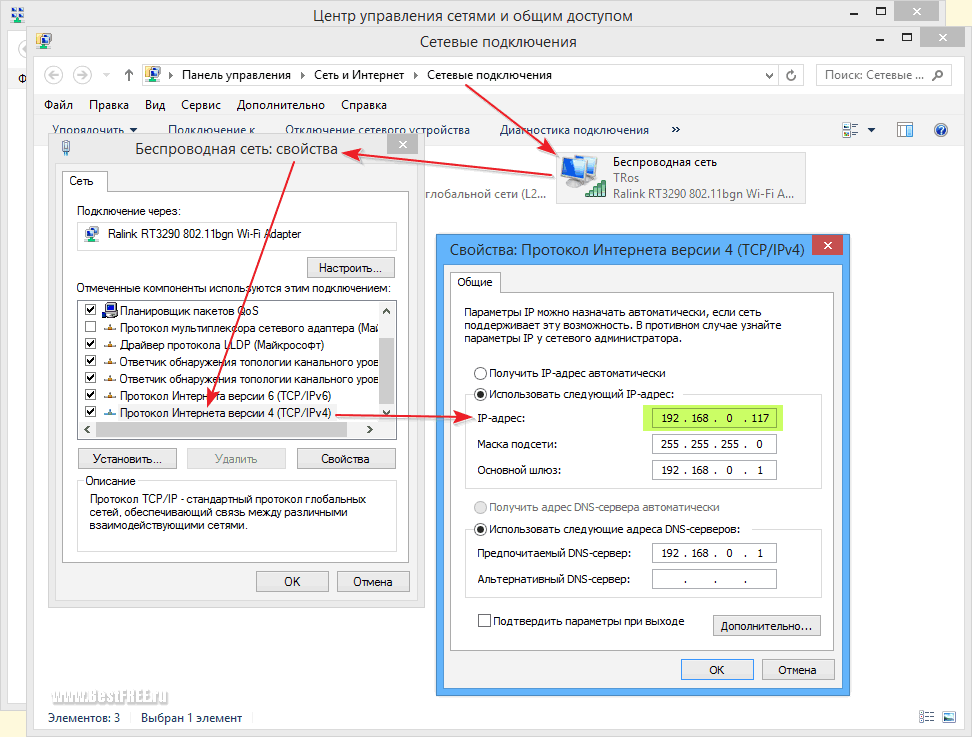Viewport: 972px width, 737px height.
Task: Open the help question mark icon
Action: coord(940,130)
